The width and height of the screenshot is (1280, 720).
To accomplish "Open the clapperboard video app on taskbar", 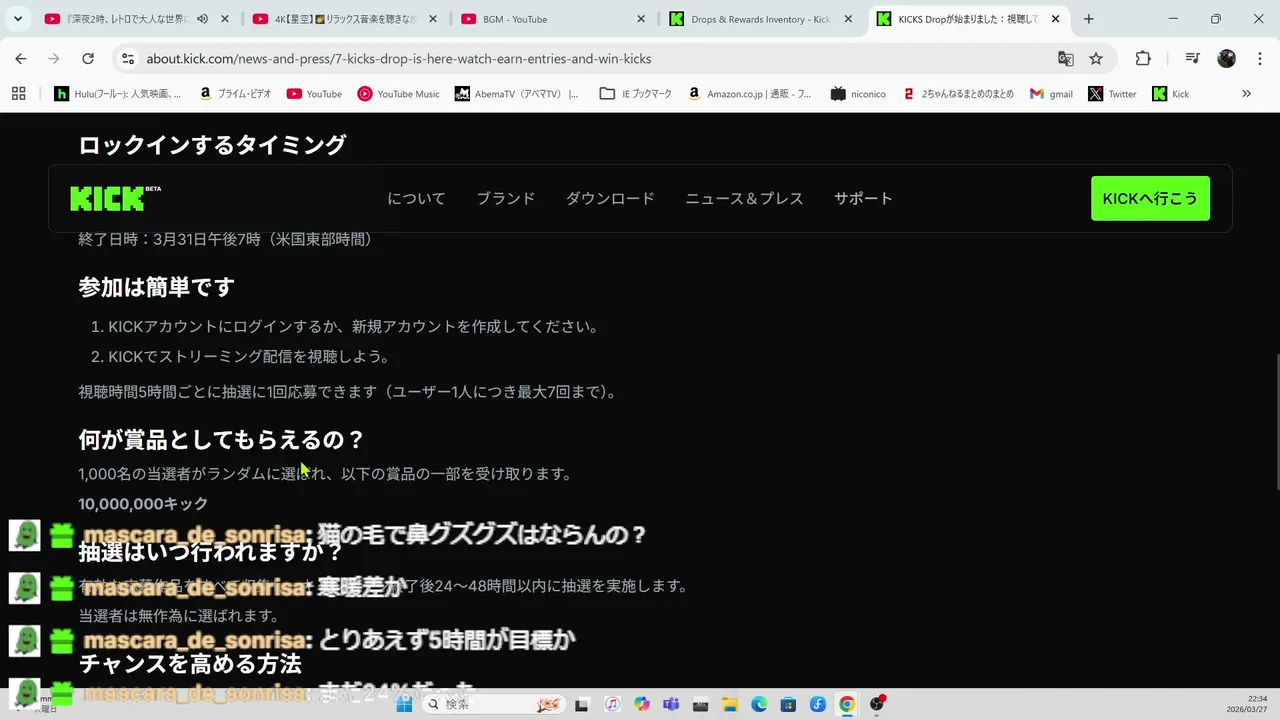I will (700, 704).
